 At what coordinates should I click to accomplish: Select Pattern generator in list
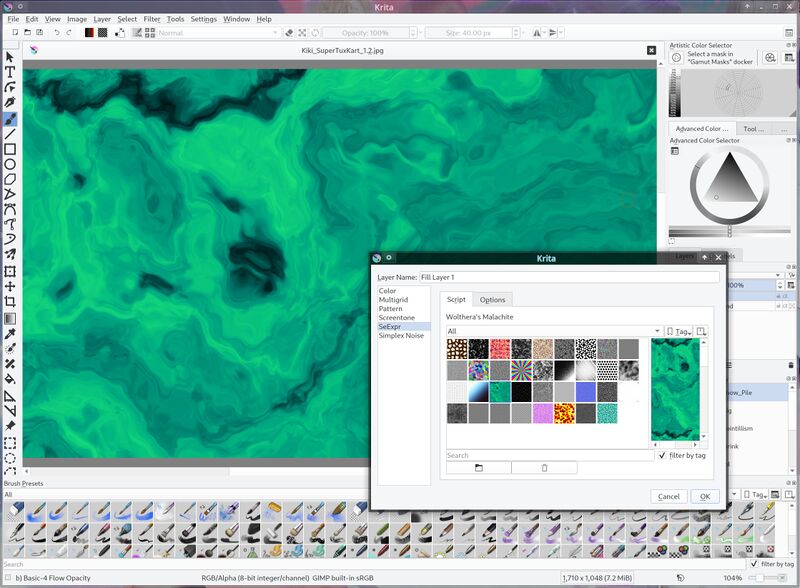[x=404, y=309]
